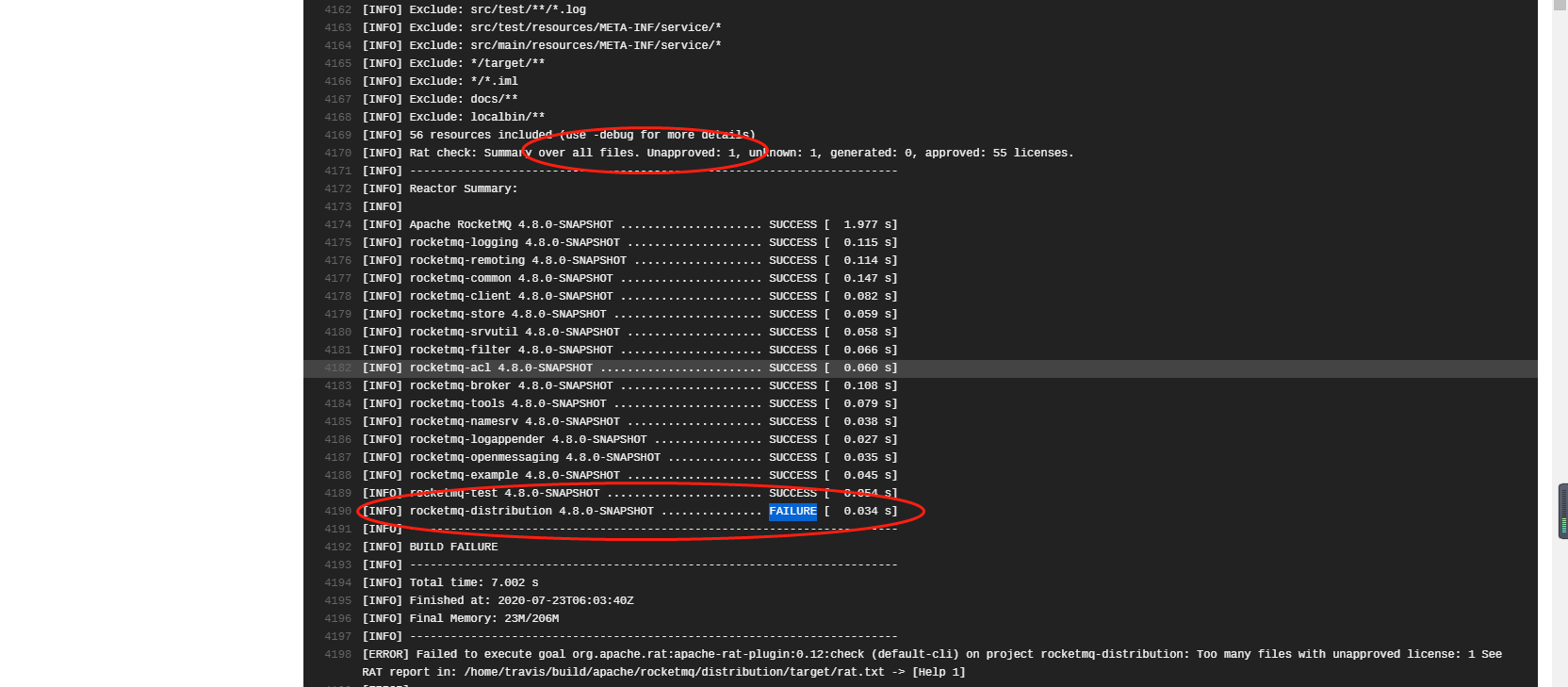Click 'rocketmq-srvutil 4.8.0-SNAPSHOT' row
This screenshot has height=687, width=1568.
point(629,332)
